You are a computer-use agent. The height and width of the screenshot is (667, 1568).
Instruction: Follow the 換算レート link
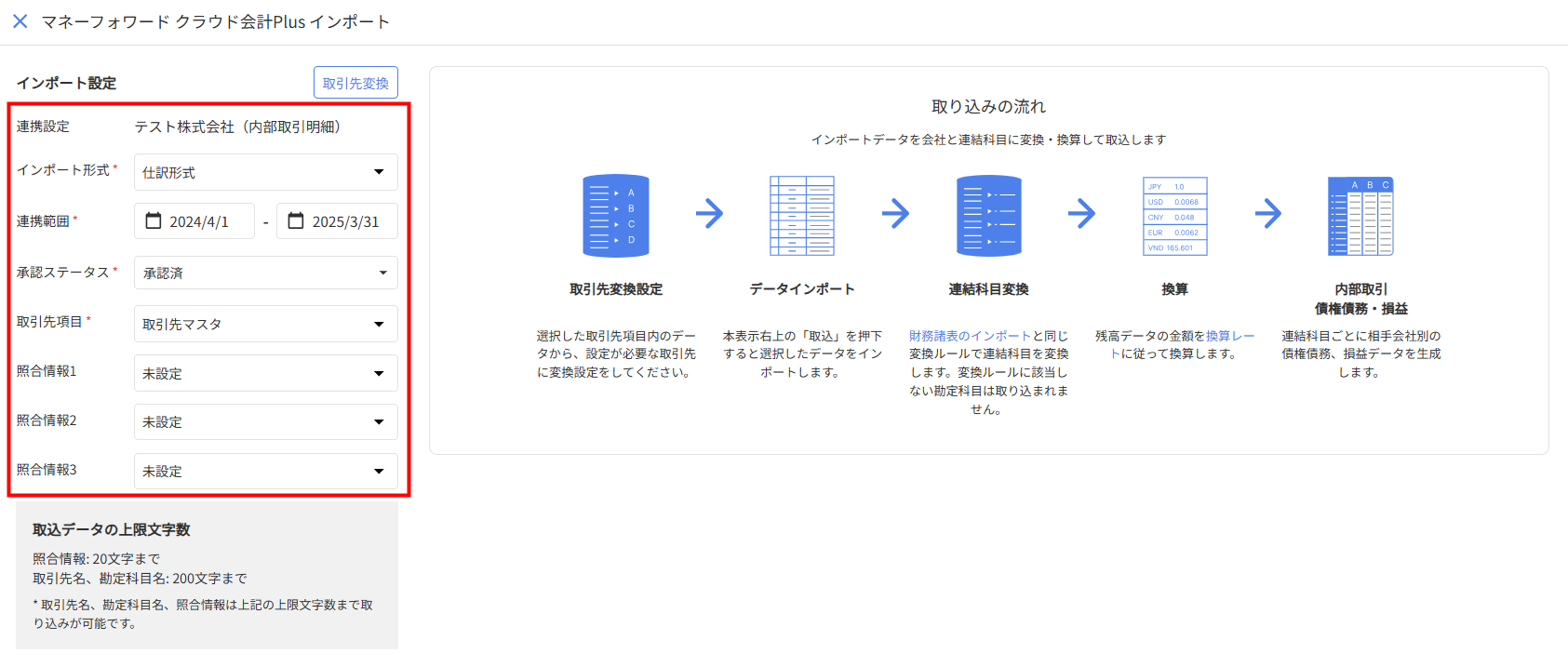point(1229,336)
